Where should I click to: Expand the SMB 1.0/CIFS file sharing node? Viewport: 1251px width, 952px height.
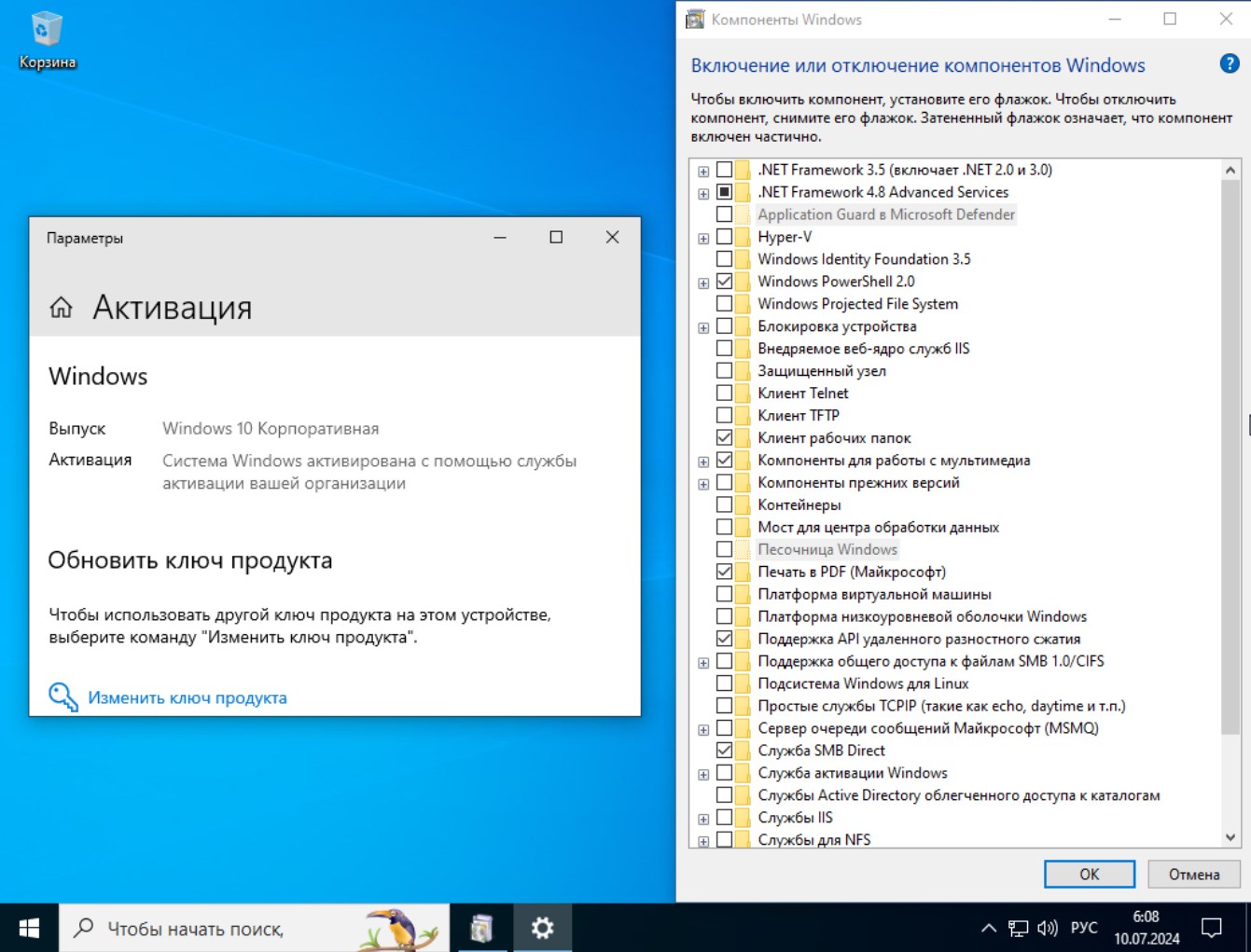click(703, 663)
